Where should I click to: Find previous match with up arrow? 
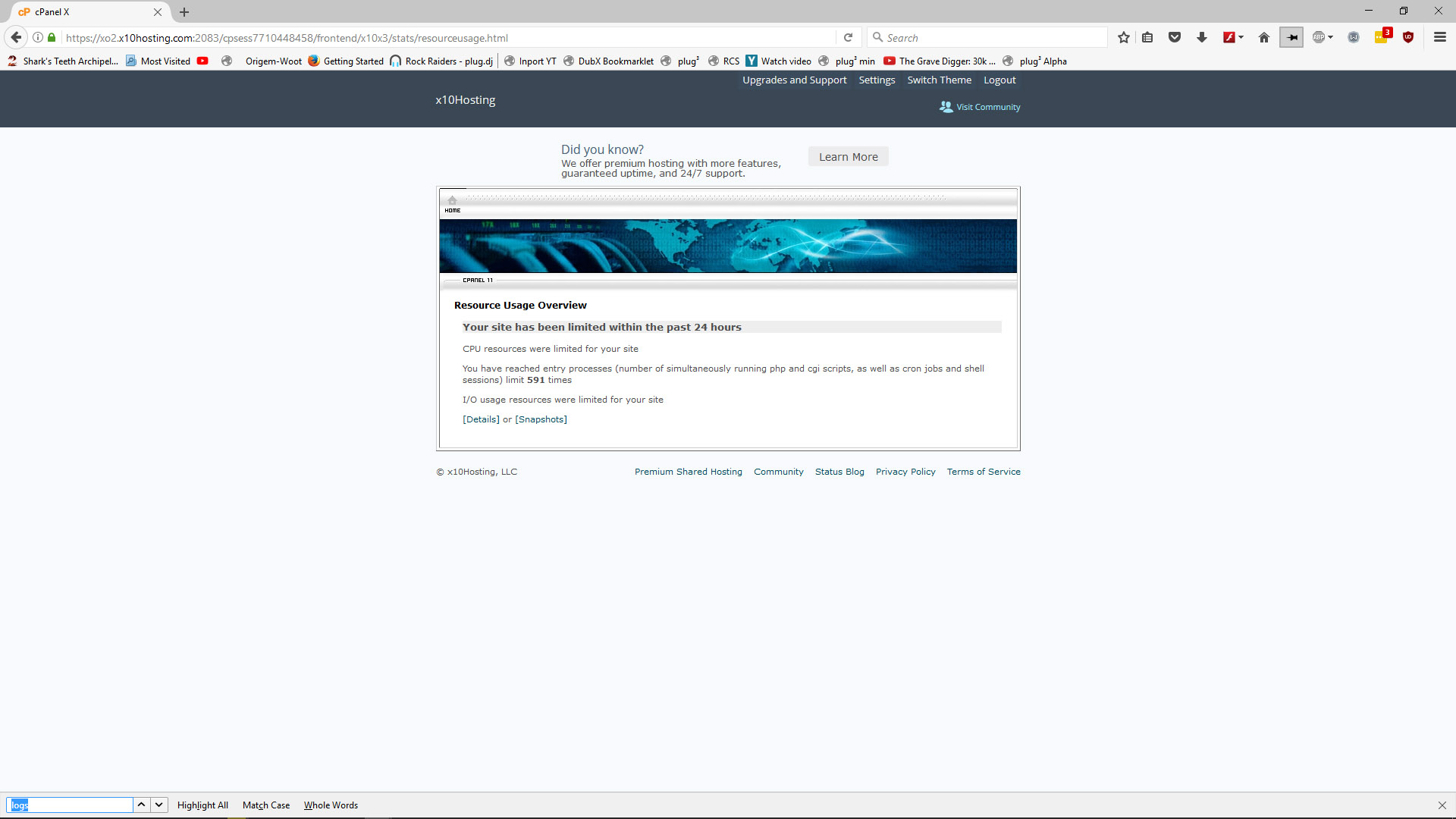tap(142, 805)
